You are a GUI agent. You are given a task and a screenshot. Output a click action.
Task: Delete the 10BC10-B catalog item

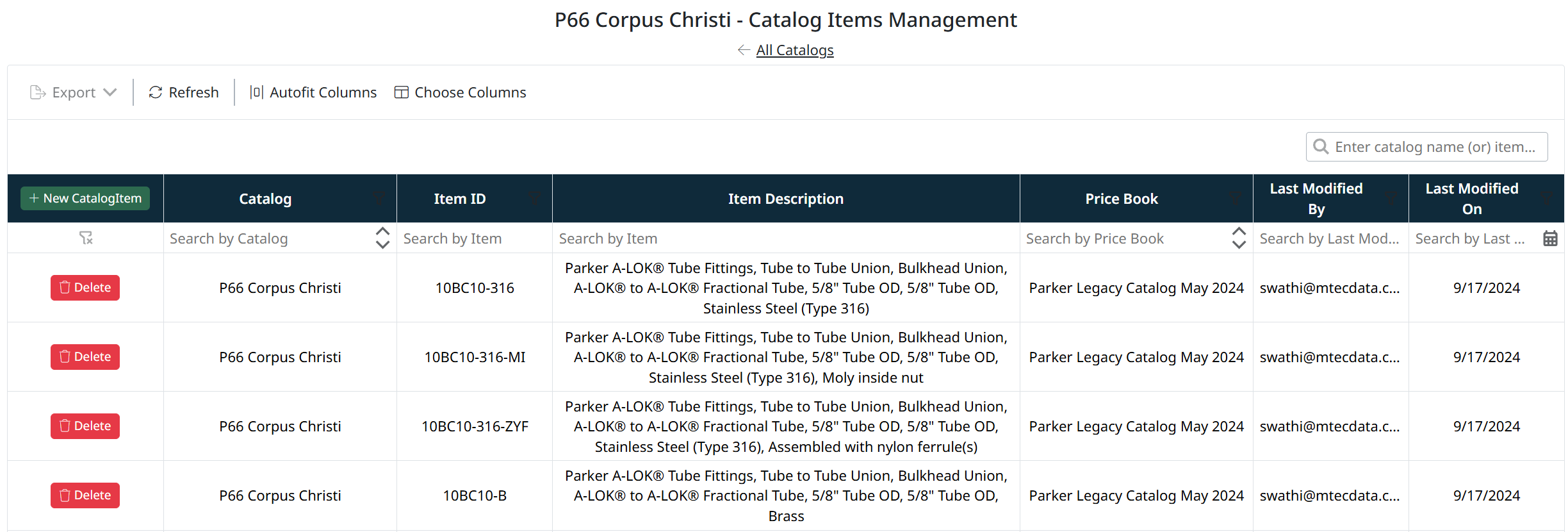(85, 495)
